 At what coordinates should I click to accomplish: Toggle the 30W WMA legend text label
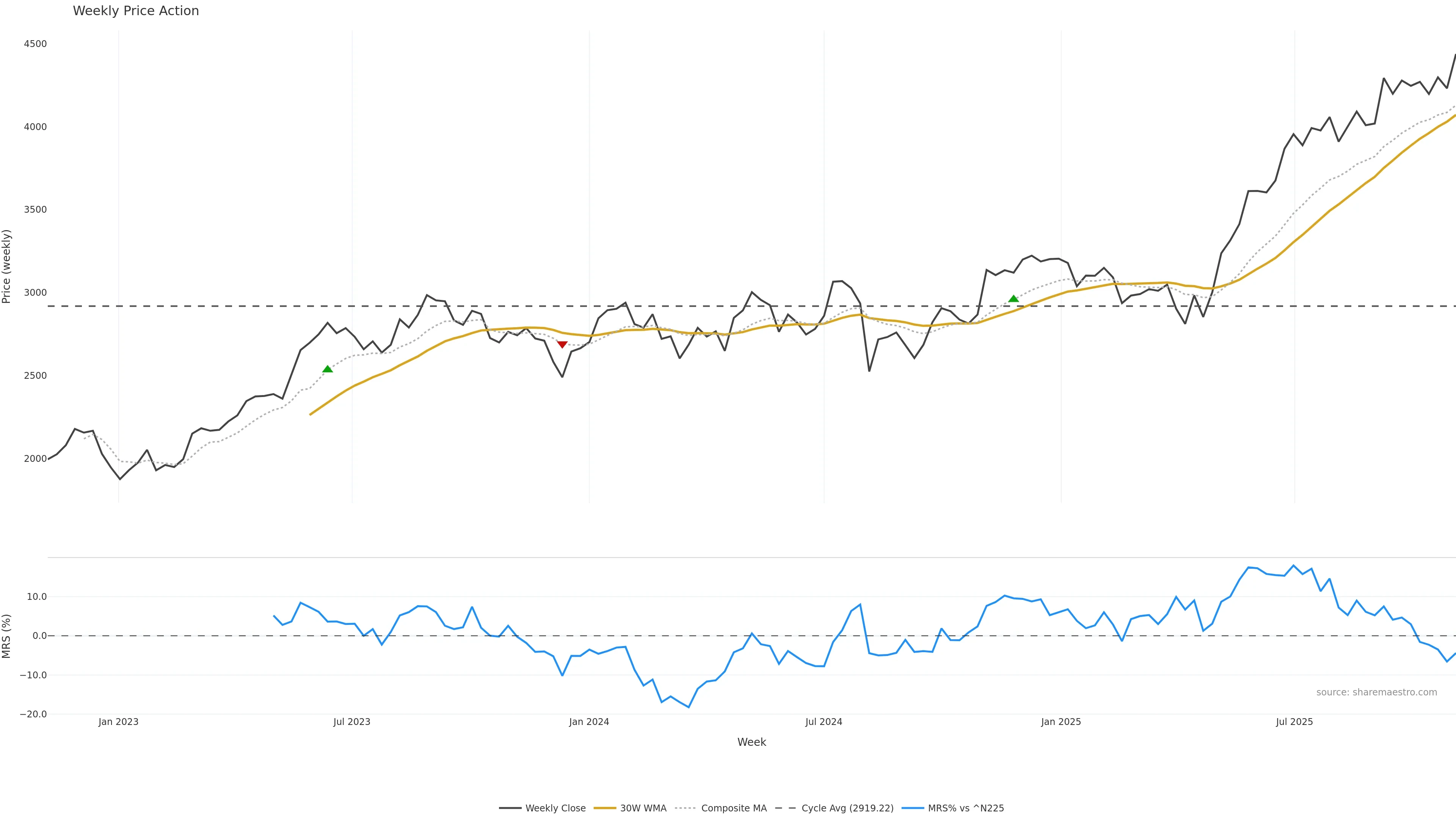coord(643,808)
